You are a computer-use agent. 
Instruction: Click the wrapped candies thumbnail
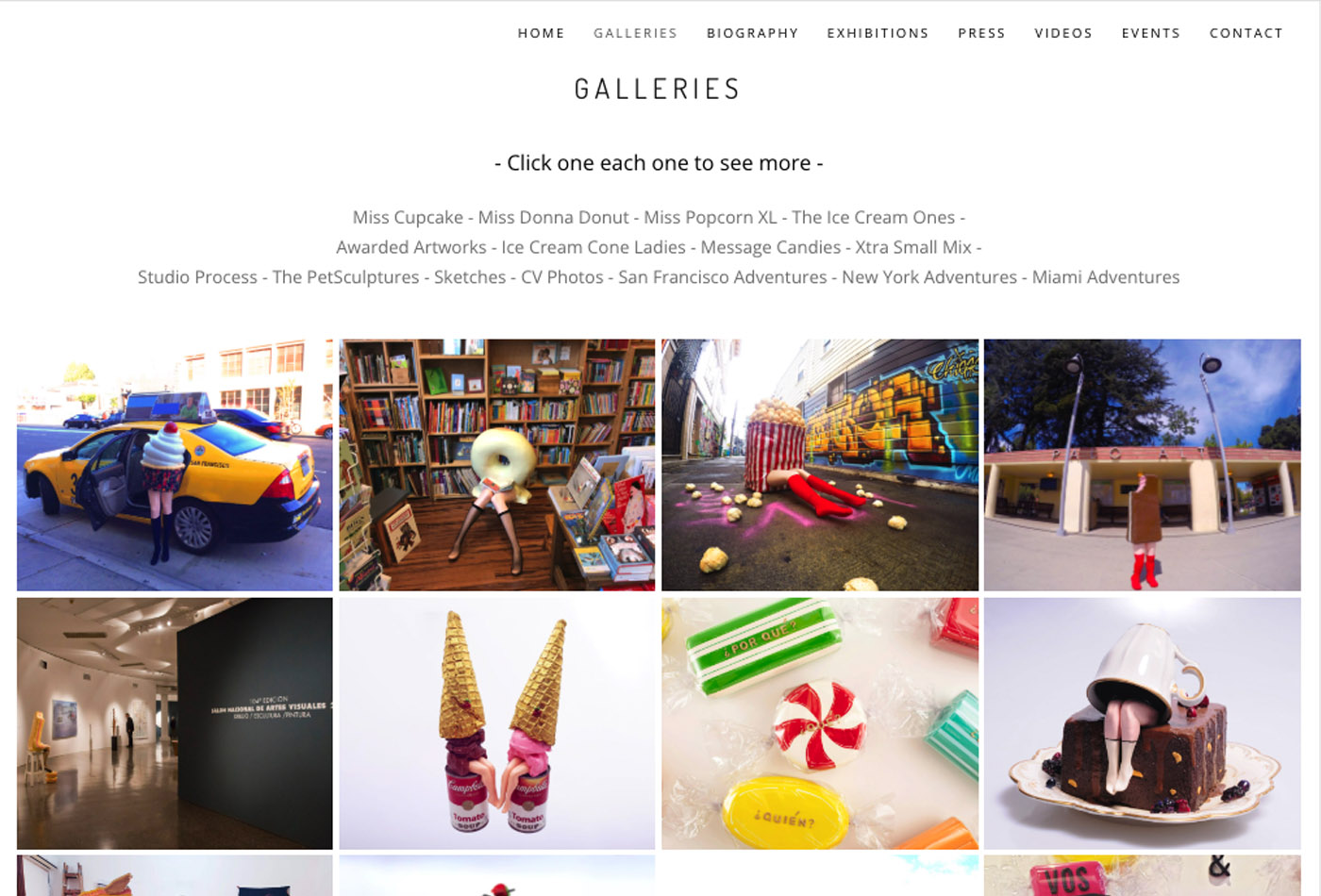pyautogui.click(x=820, y=723)
